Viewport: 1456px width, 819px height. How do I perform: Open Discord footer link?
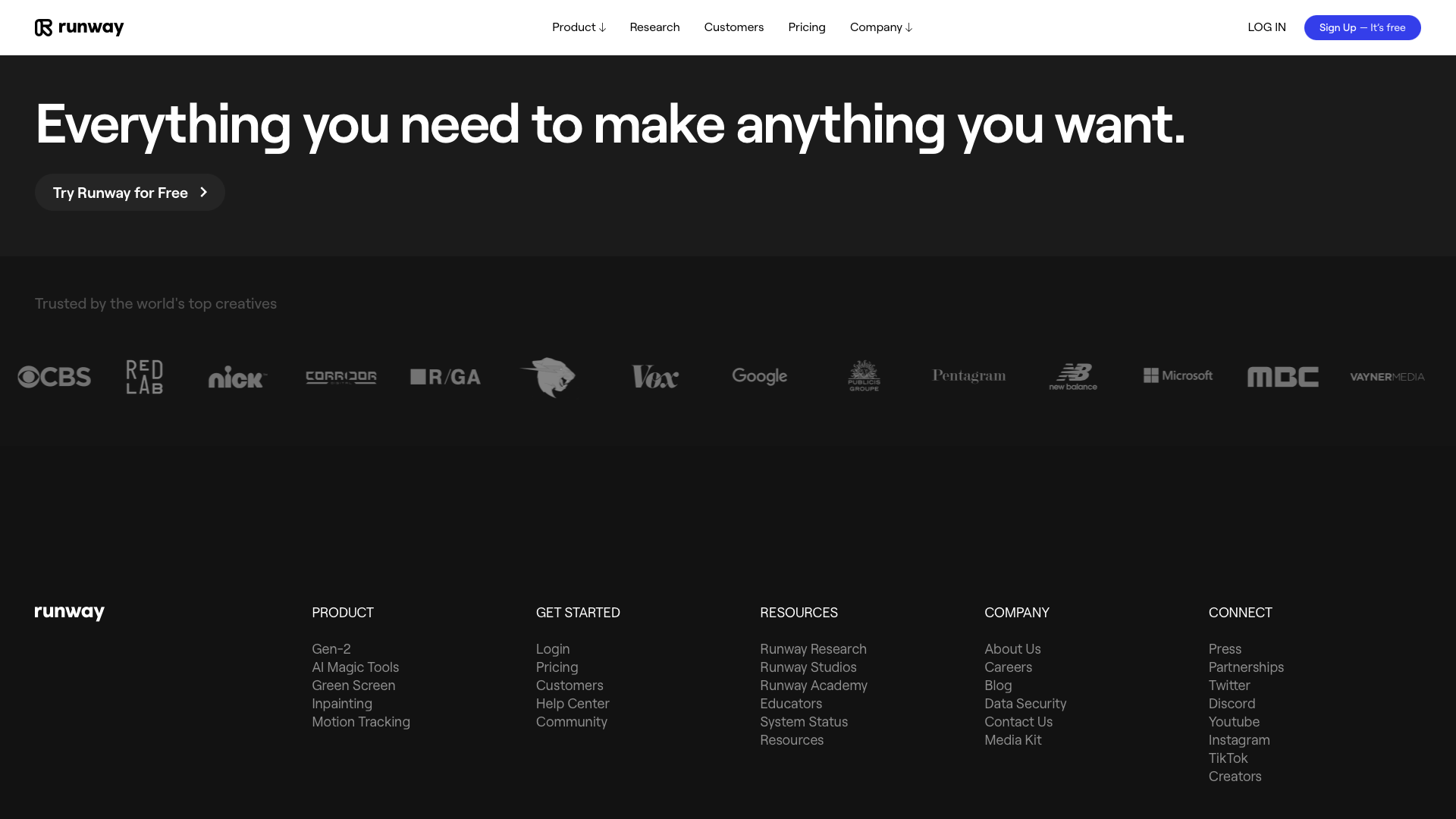tap(1232, 704)
